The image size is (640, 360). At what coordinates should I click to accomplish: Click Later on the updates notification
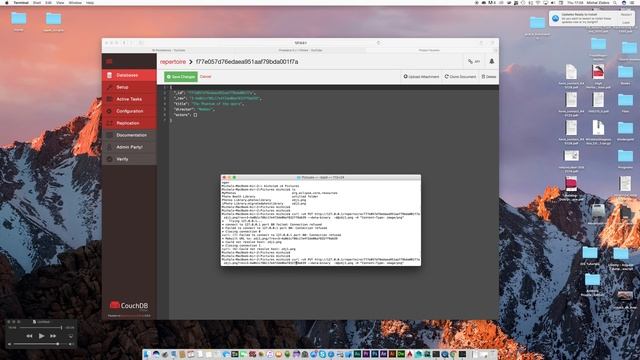[x=626, y=22]
